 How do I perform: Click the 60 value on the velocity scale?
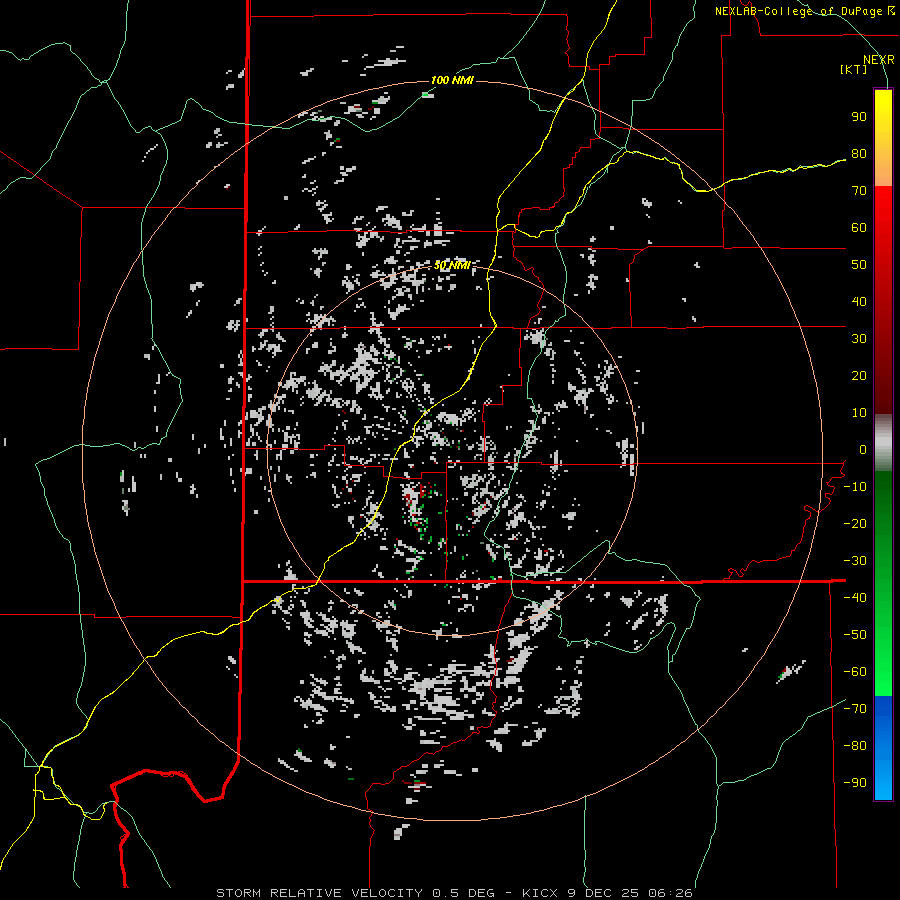point(859,227)
